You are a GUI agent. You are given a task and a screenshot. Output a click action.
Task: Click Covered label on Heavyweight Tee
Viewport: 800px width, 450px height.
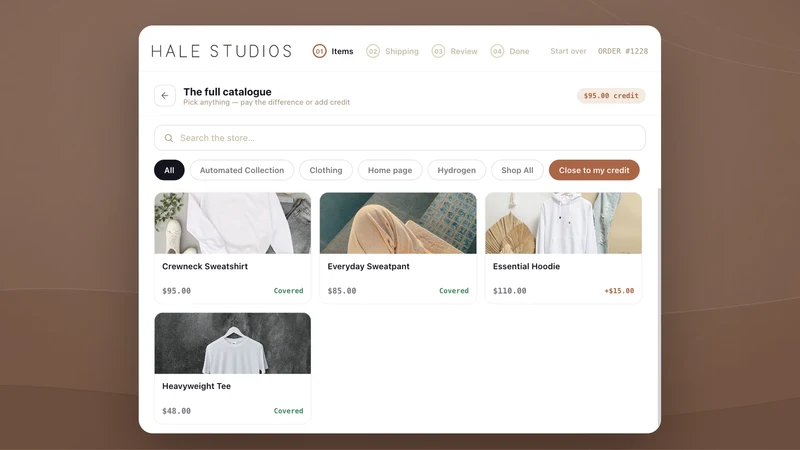(288, 411)
